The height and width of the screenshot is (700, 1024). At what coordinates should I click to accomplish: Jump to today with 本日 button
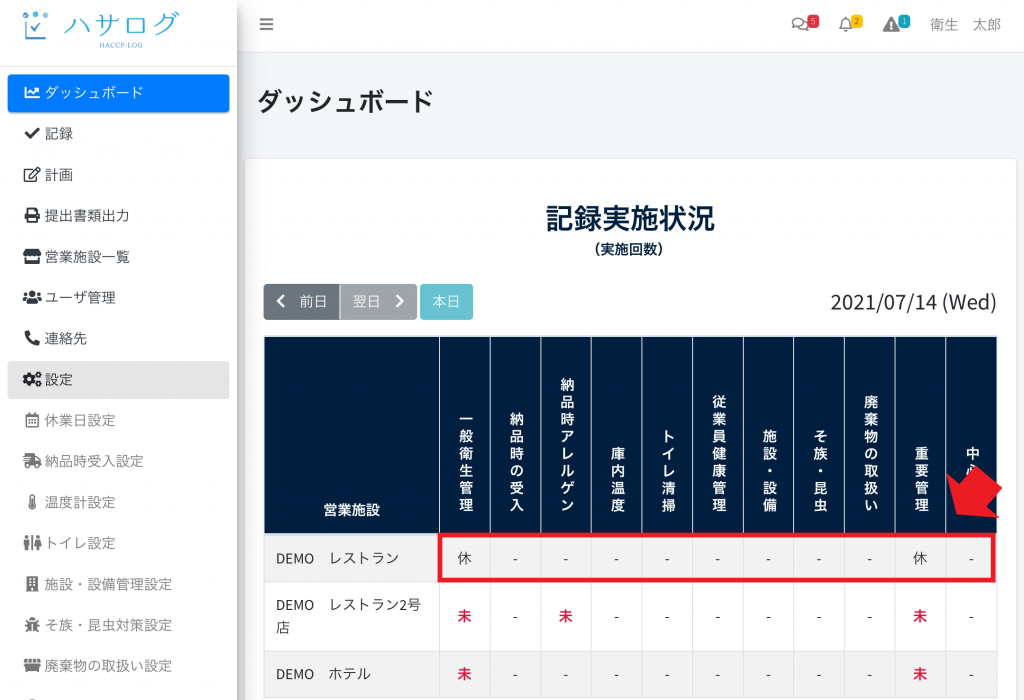[x=446, y=302]
